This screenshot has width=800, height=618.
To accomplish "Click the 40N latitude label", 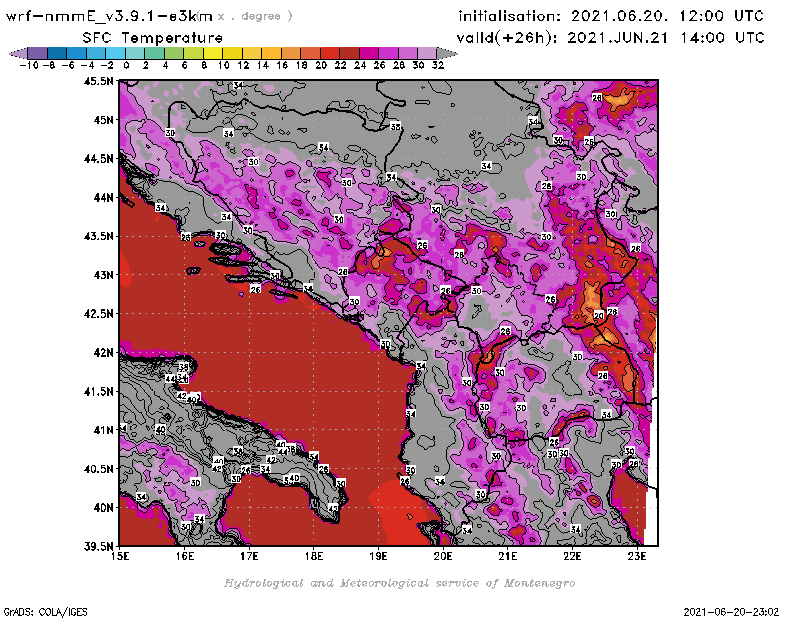I will coord(103,508).
